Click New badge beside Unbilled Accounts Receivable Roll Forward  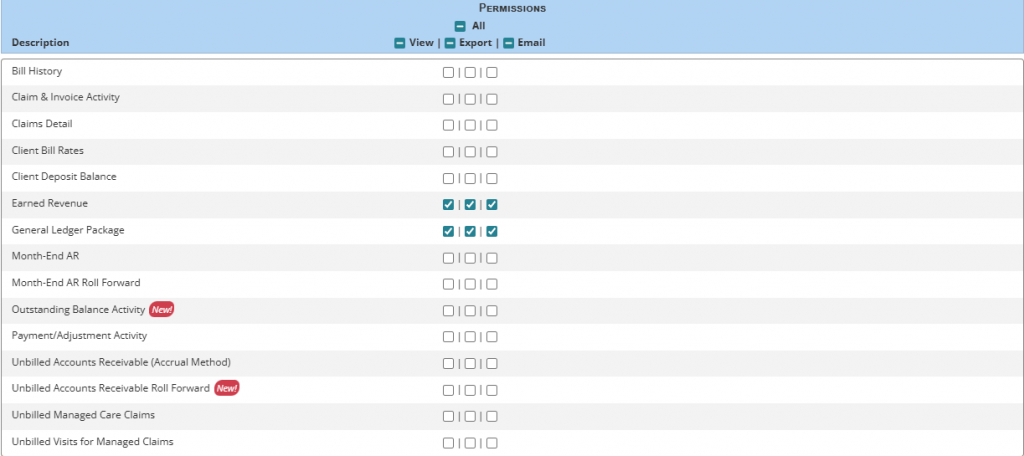(227, 388)
